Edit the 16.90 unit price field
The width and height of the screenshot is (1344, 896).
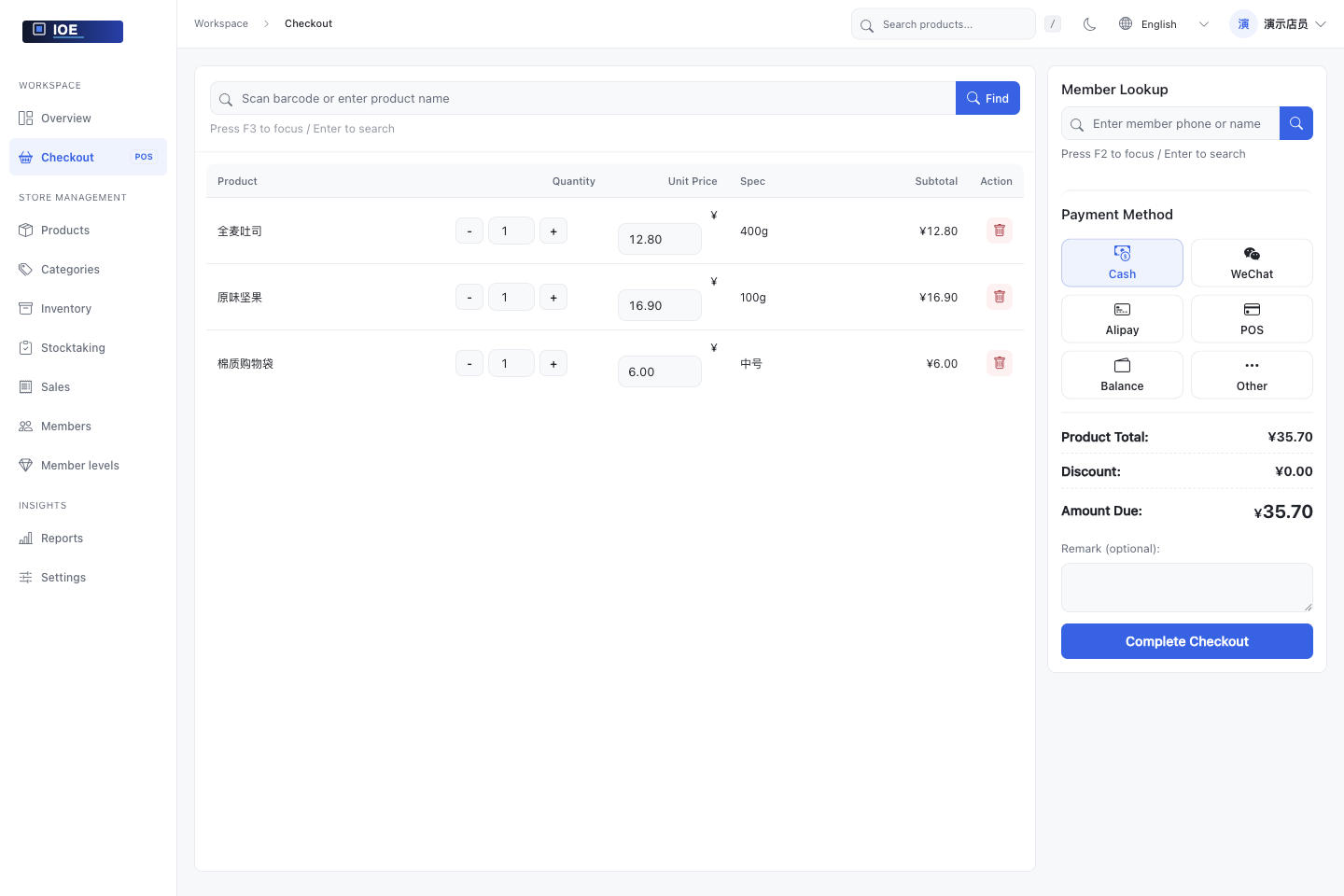click(660, 305)
